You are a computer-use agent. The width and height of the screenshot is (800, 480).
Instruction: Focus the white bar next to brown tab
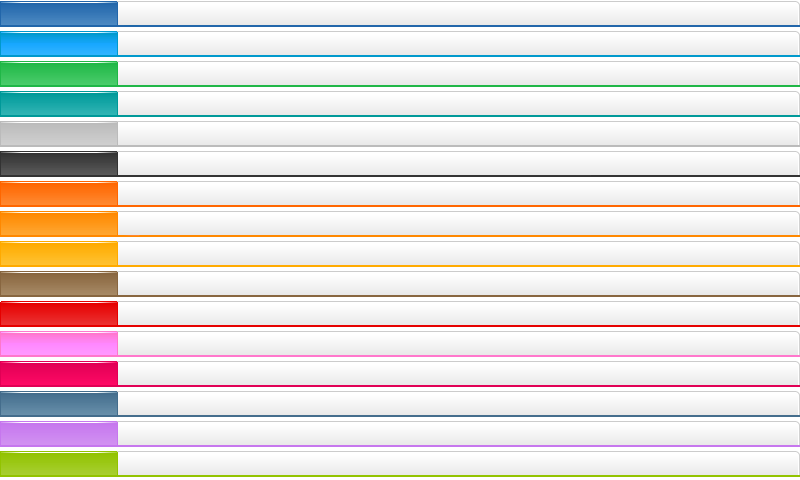pyautogui.click(x=458, y=284)
